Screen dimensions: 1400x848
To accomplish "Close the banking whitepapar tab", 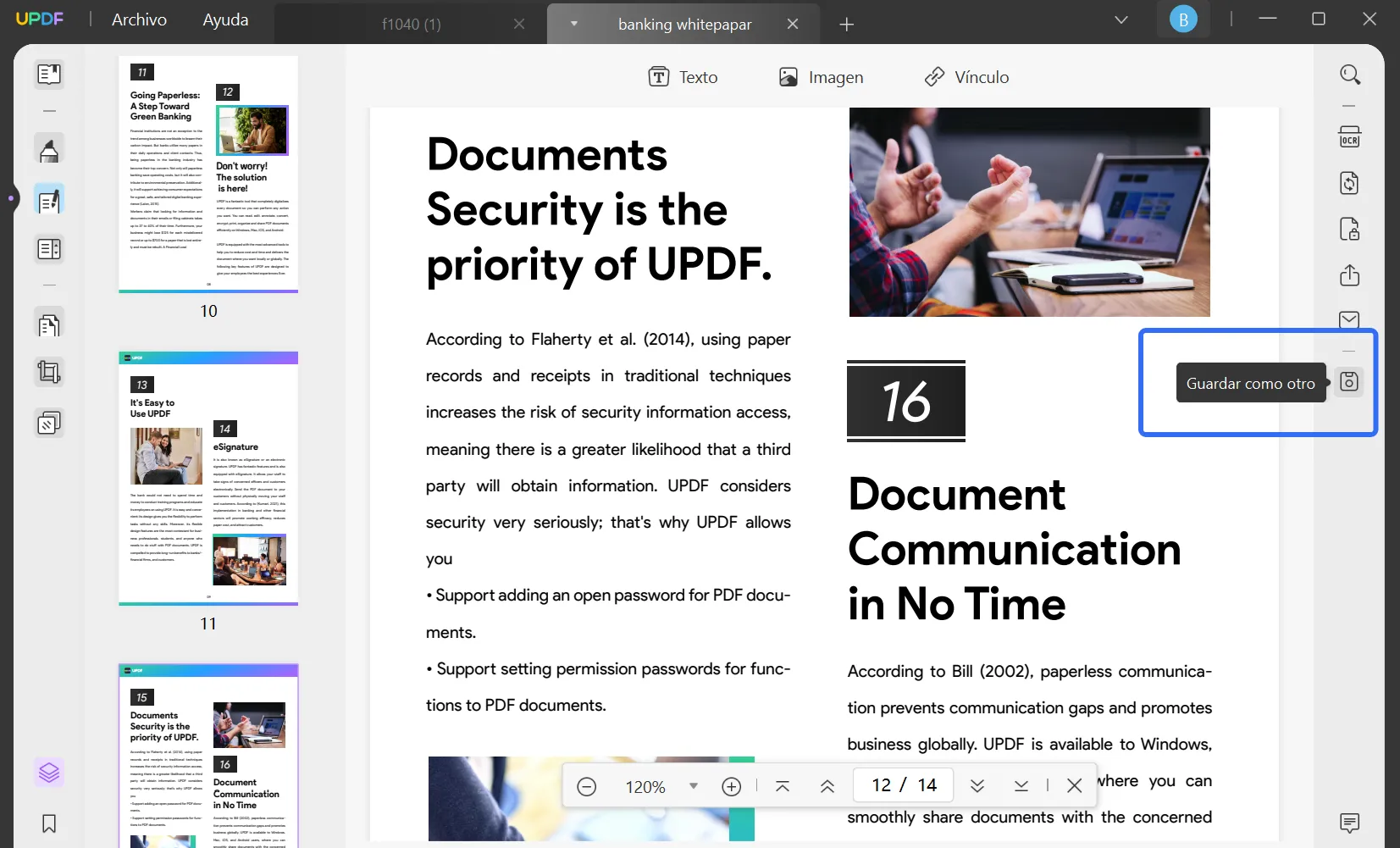I will (x=793, y=25).
